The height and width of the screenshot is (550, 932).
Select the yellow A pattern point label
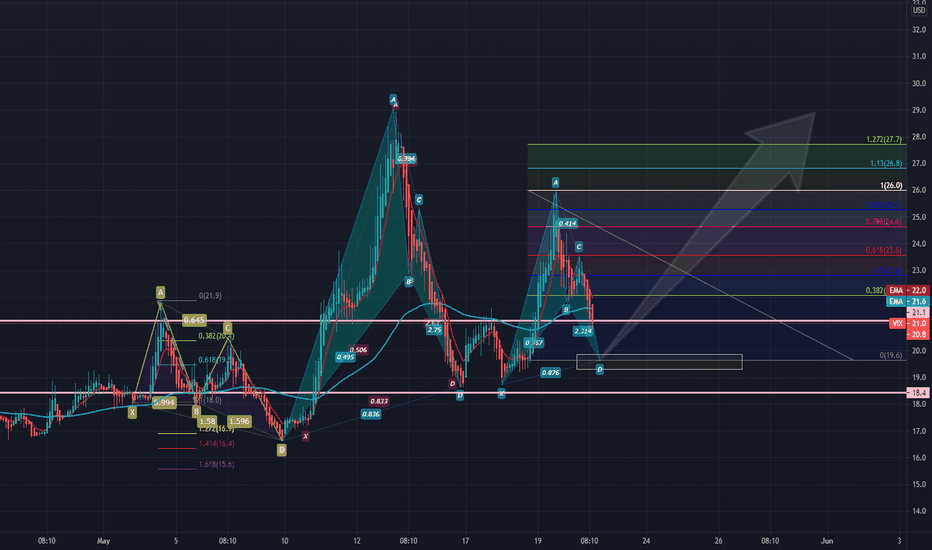(160, 292)
